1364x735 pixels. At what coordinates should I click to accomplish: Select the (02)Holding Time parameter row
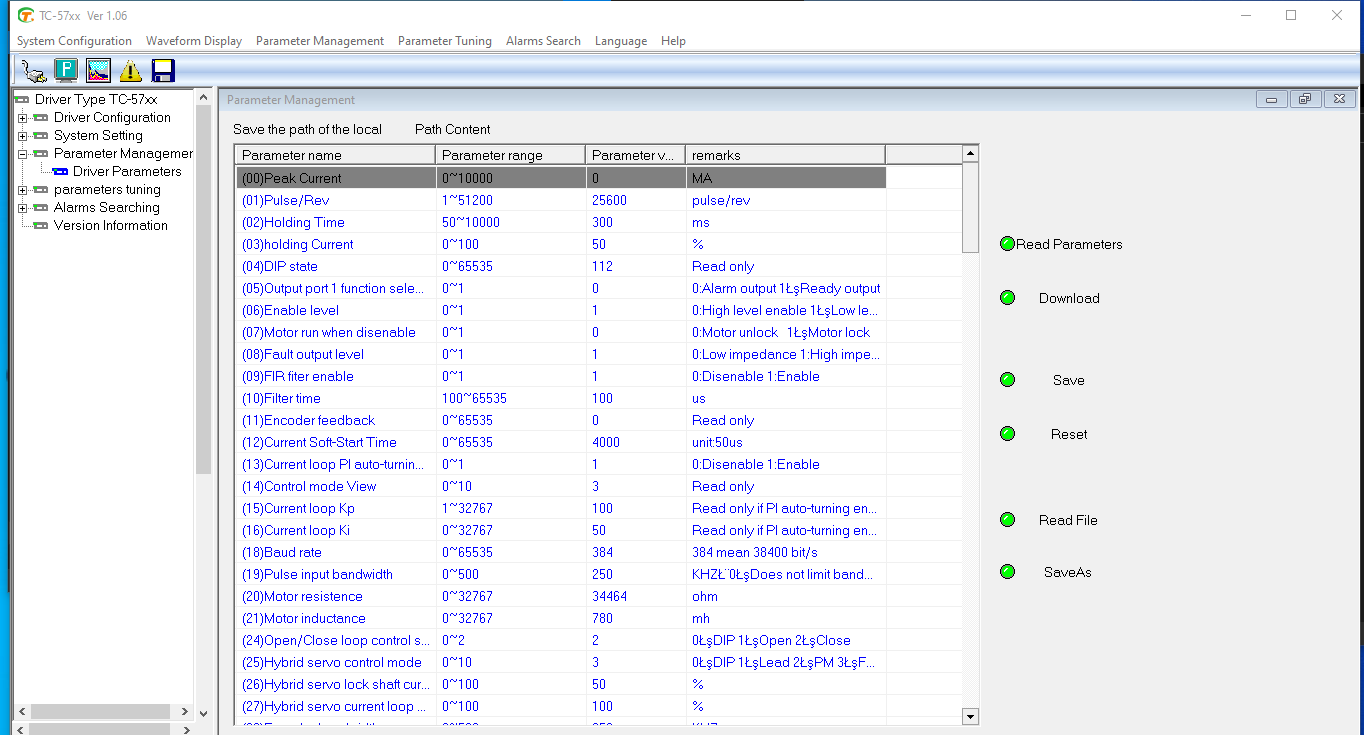tap(561, 222)
